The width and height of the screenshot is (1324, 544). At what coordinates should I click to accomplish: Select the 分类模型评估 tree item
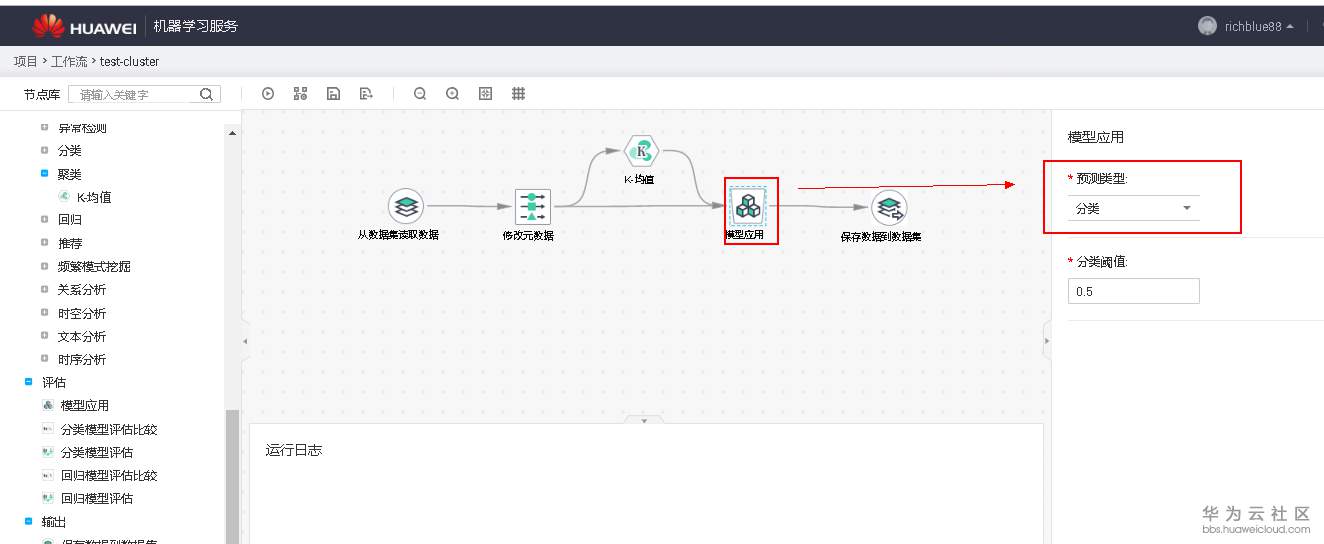point(97,452)
